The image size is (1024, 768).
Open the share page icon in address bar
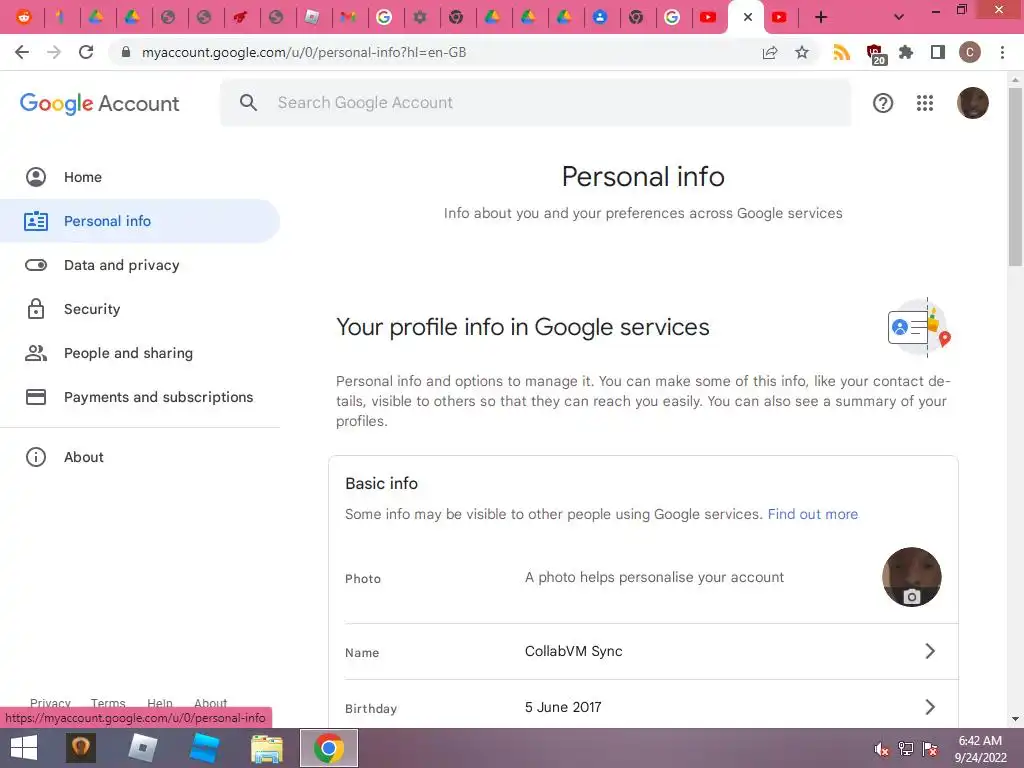pos(770,52)
